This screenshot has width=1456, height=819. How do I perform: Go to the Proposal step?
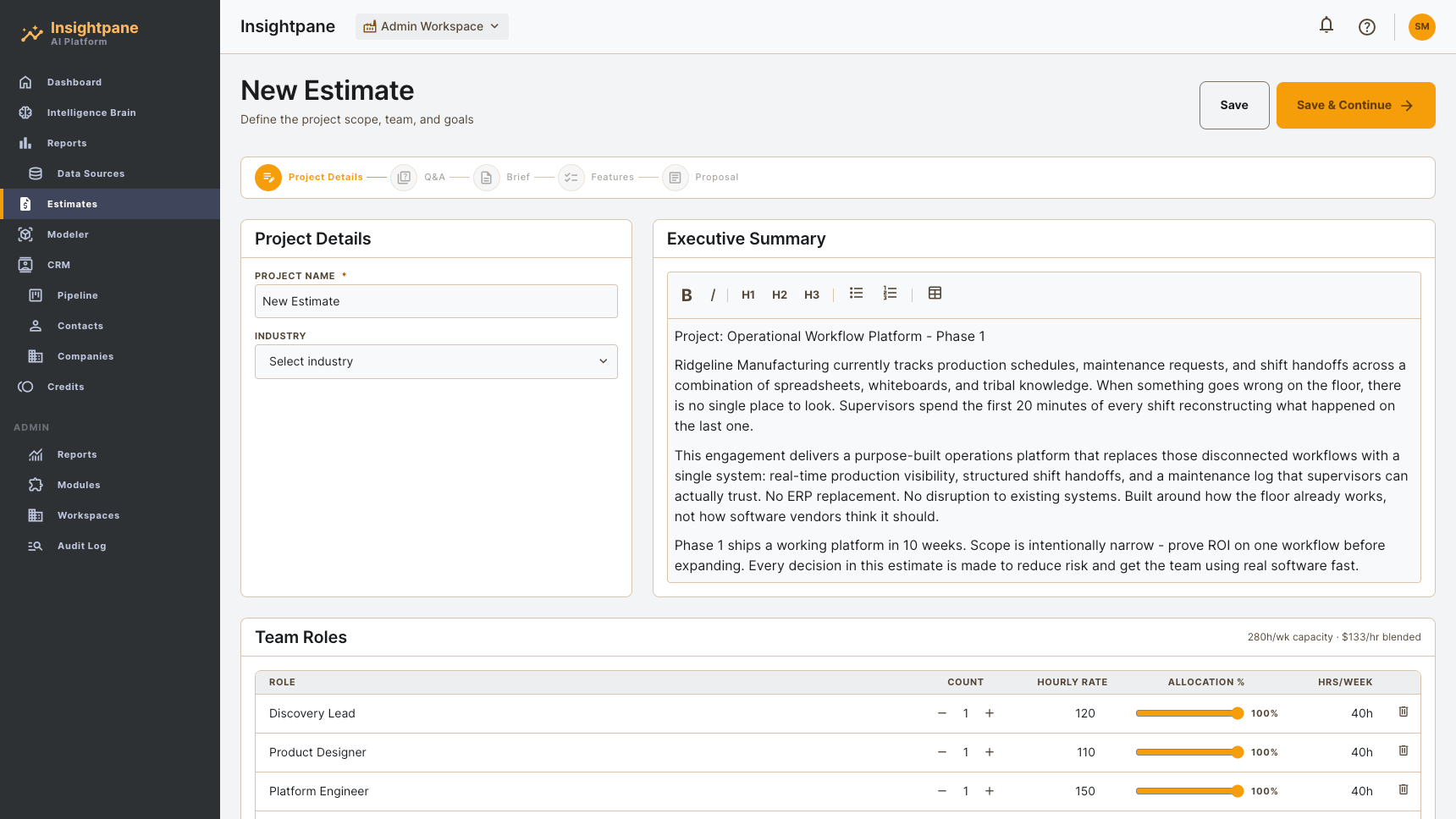coord(700,178)
